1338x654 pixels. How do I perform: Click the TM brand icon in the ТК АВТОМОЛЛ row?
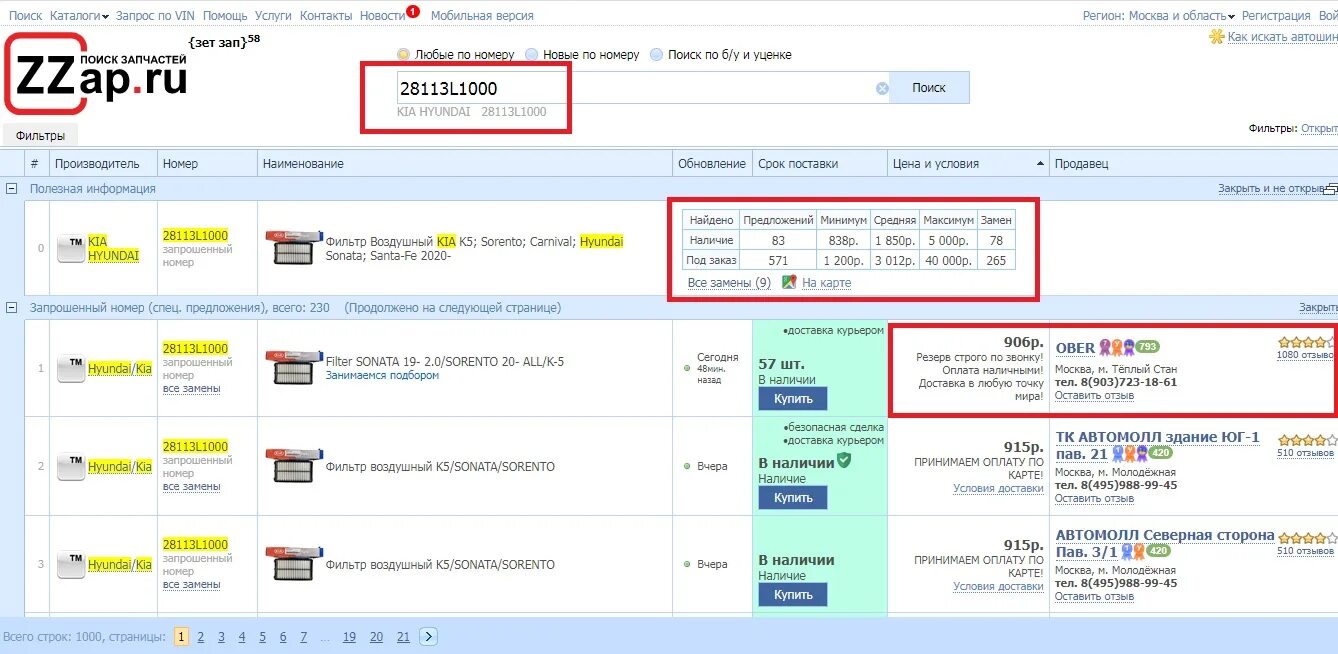(x=70, y=466)
